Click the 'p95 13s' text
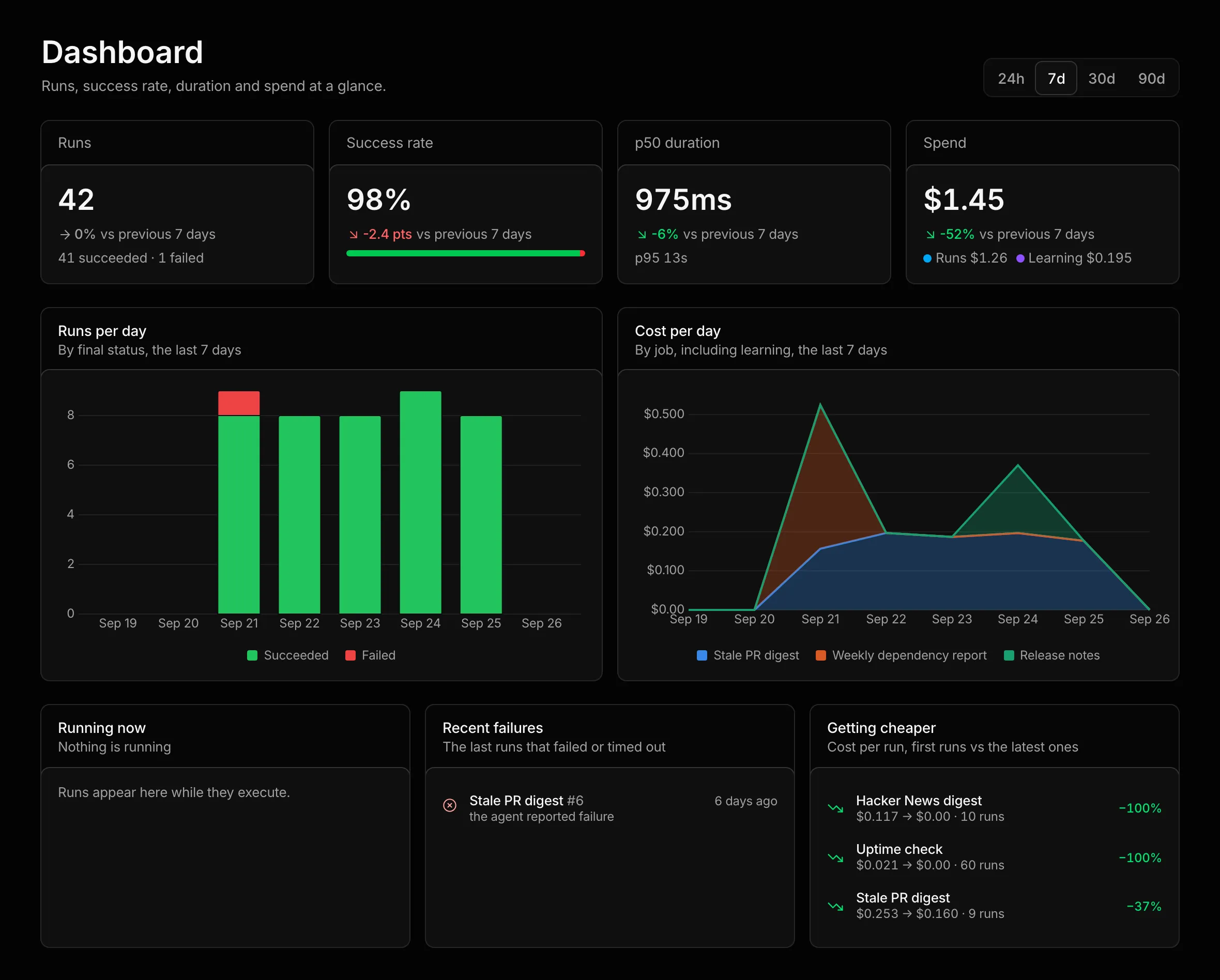 coord(661,258)
